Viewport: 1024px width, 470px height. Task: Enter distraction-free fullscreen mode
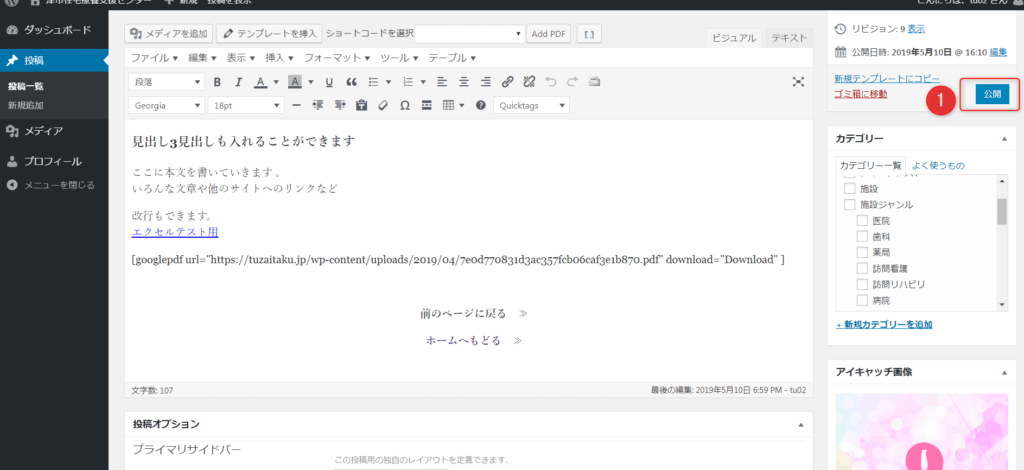click(798, 82)
